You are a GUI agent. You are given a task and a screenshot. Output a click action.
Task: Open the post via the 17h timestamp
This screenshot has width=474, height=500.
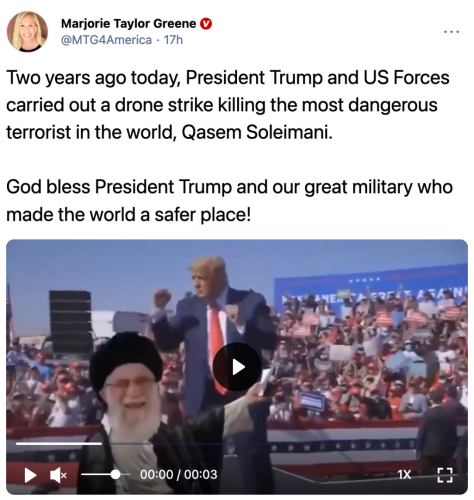(173, 40)
